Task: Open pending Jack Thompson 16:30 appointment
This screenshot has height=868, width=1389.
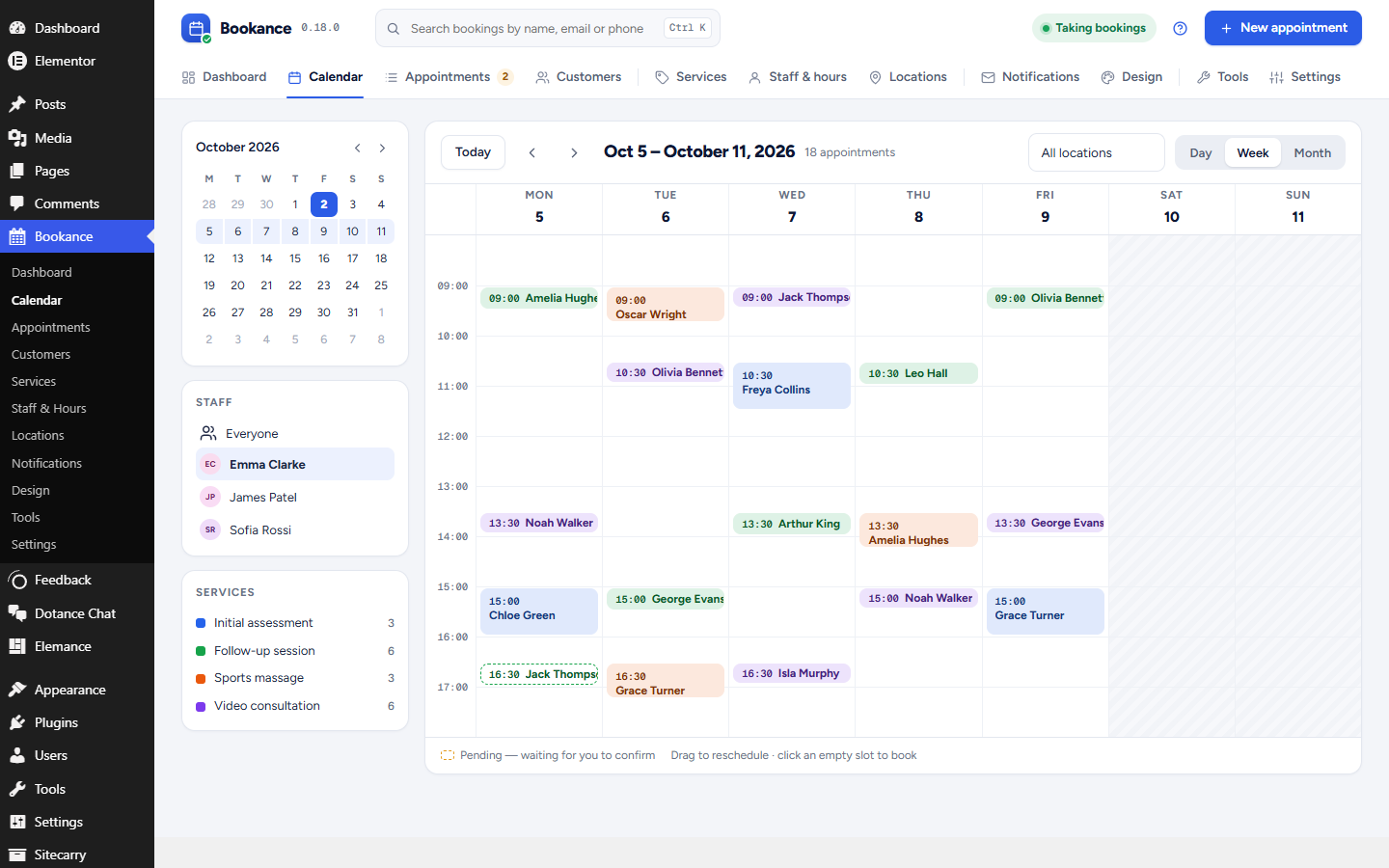Action: (539, 674)
